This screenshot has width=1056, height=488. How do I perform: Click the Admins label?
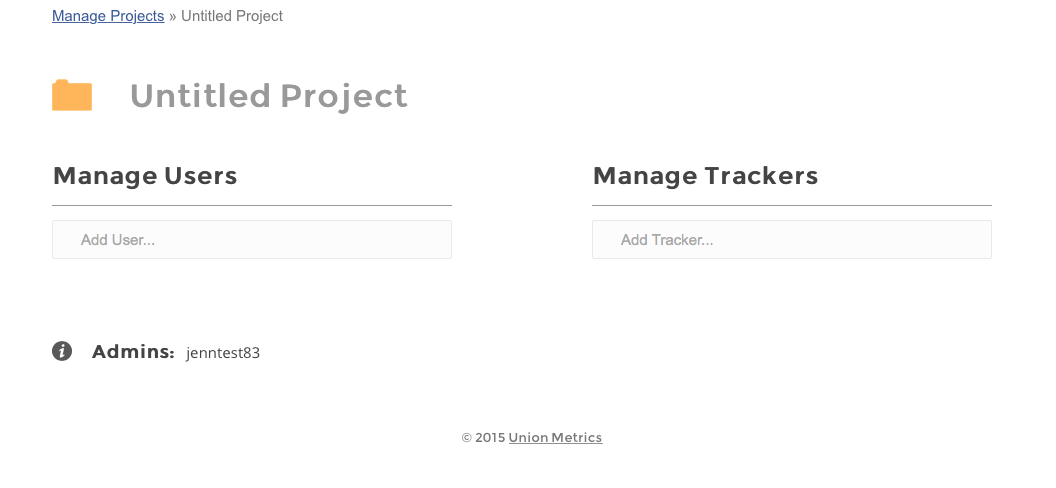pyautogui.click(x=133, y=352)
